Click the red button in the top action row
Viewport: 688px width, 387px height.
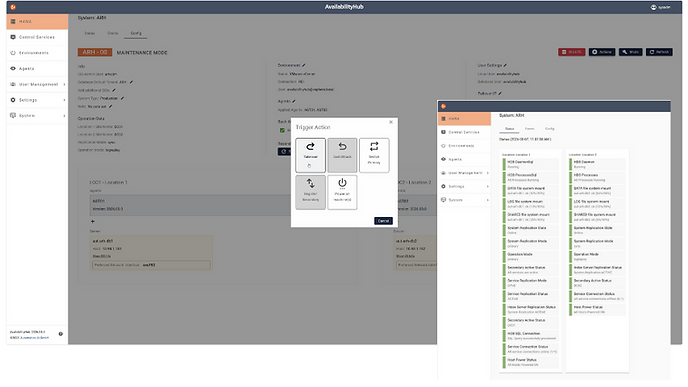tap(572, 52)
